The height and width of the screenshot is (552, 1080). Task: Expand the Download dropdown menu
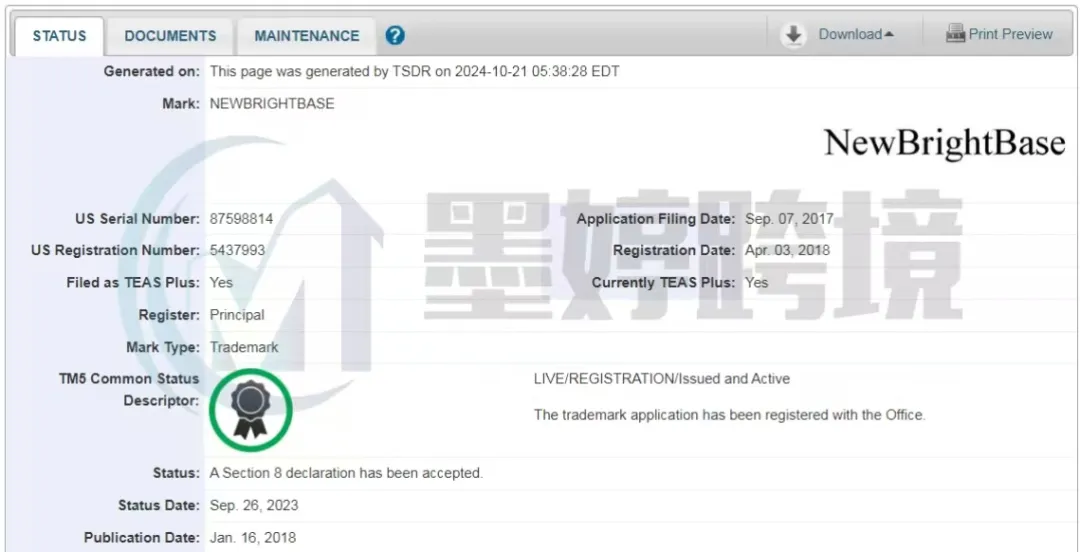coord(856,34)
